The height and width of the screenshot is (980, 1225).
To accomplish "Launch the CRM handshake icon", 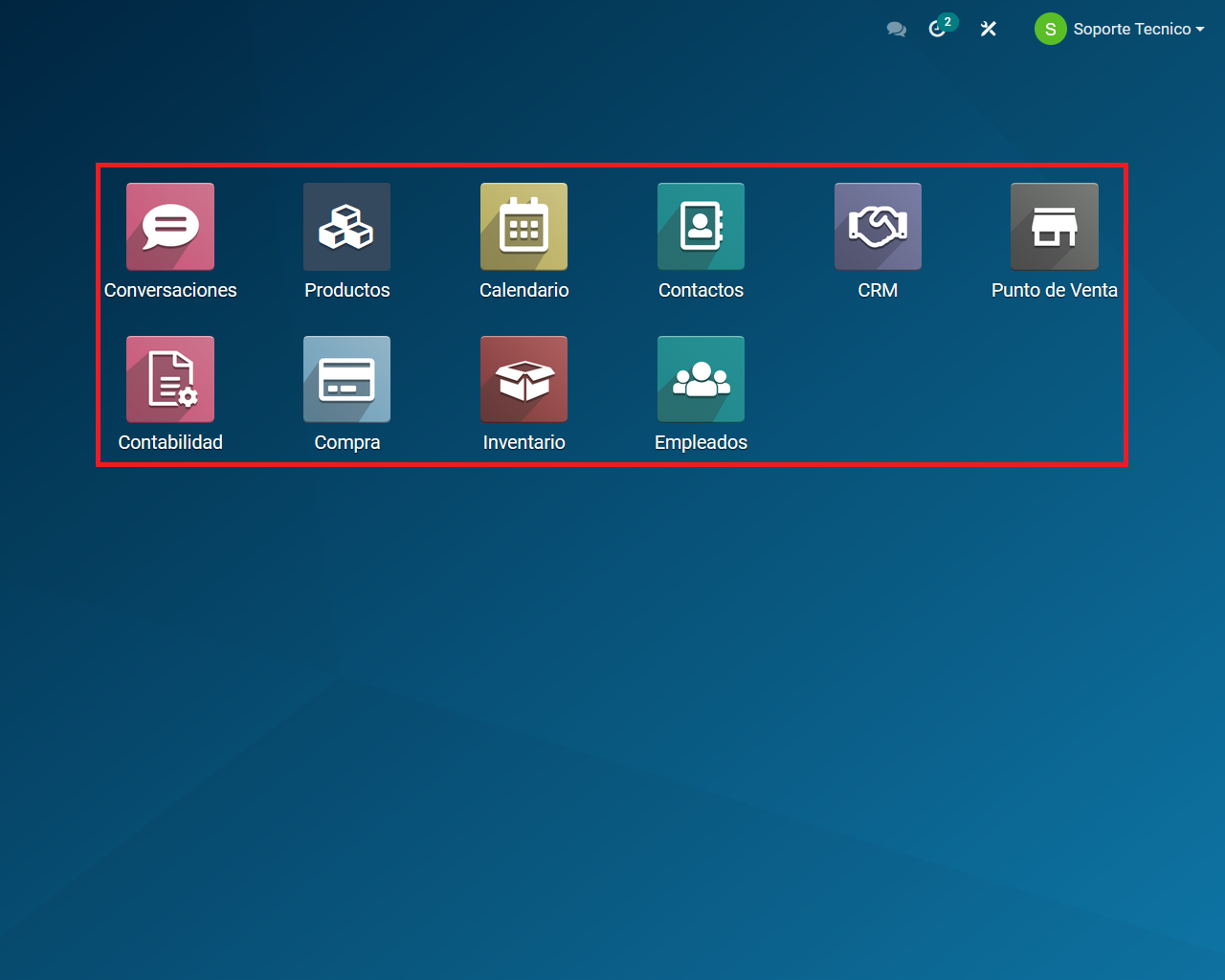I will (878, 227).
